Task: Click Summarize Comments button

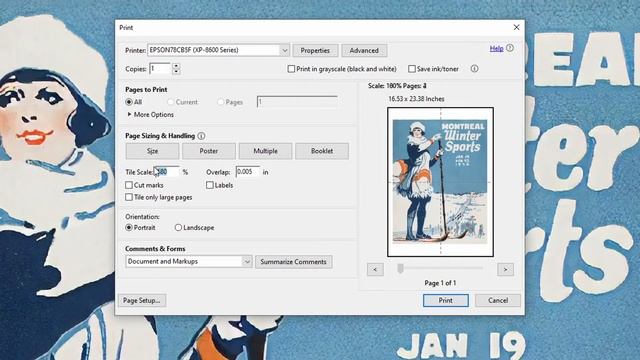Action: (293, 262)
